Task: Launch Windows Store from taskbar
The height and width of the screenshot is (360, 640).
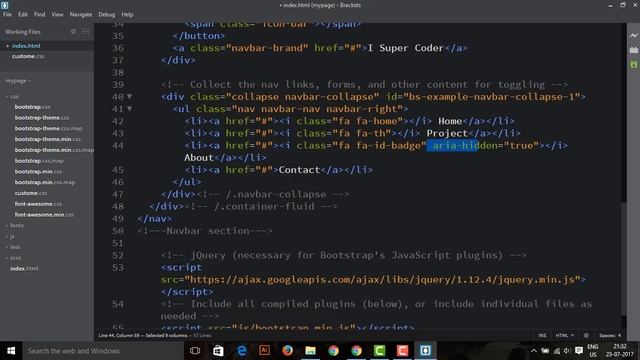Action: (x=218, y=351)
